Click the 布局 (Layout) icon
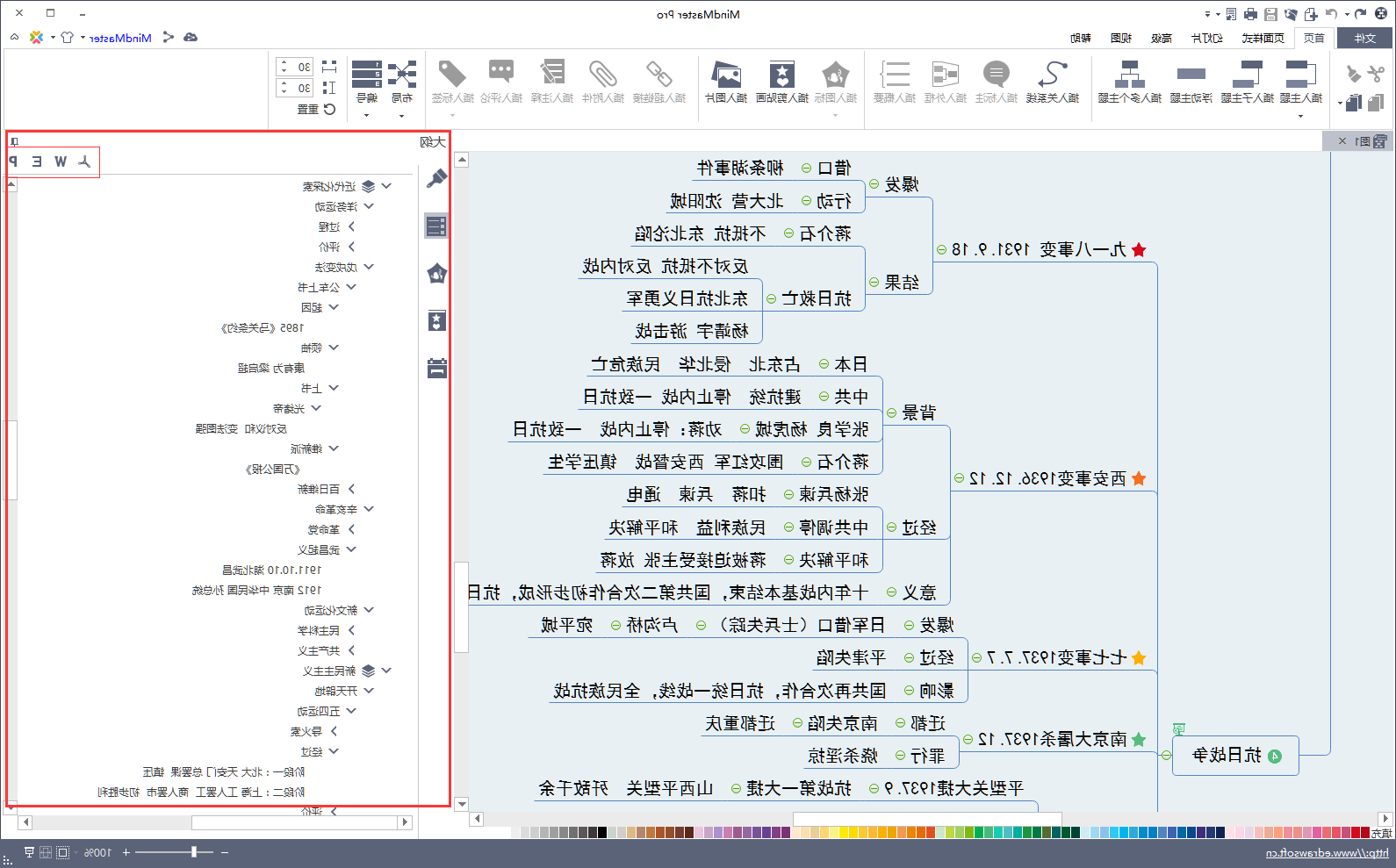This screenshot has height=868, width=1396. click(x=402, y=73)
